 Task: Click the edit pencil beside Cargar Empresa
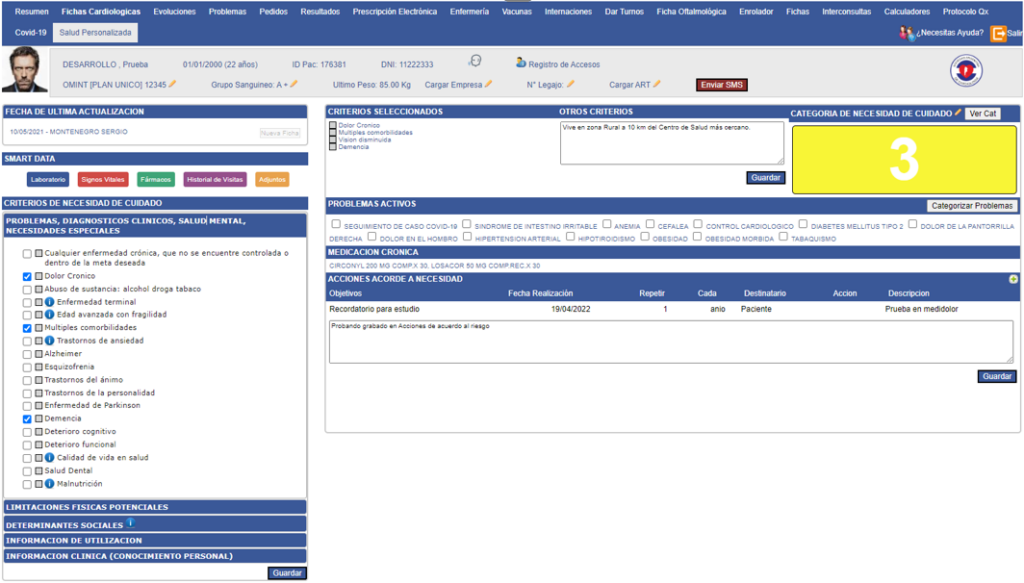tap(489, 85)
